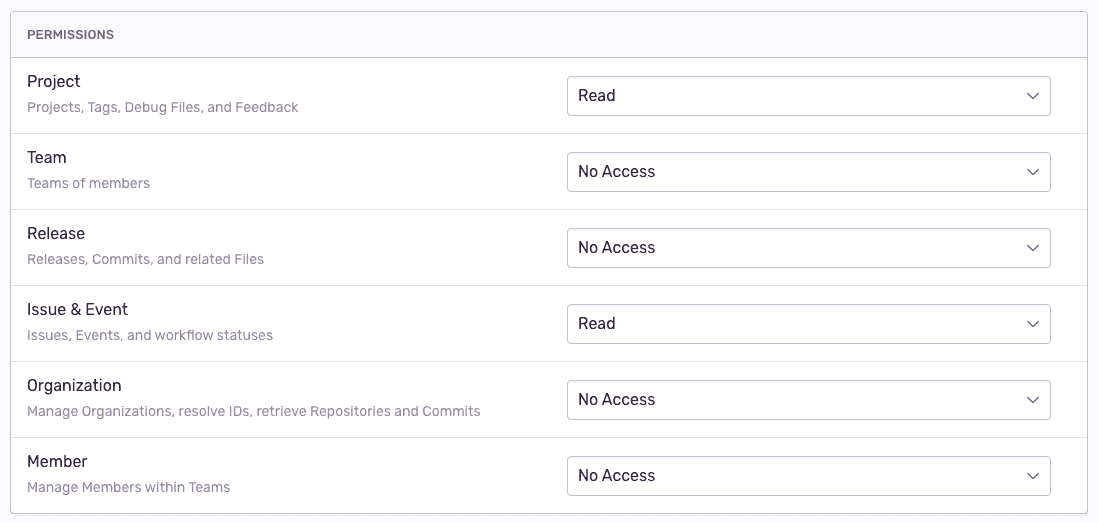This screenshot has width=1099, height=523.
Task: Click the Release row label
Action: click(x=55, y=233)
